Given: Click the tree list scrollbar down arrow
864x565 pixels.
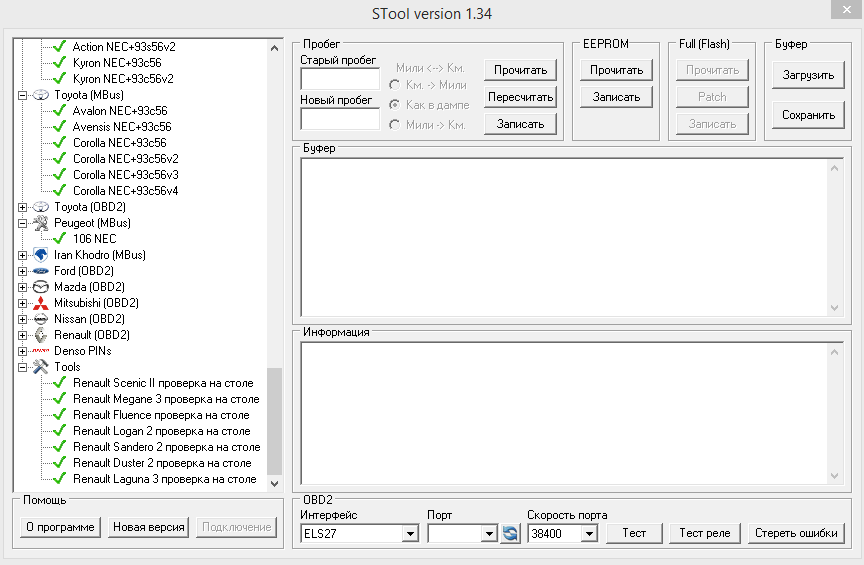Looking at the screenshot, I should coord(274,483).
